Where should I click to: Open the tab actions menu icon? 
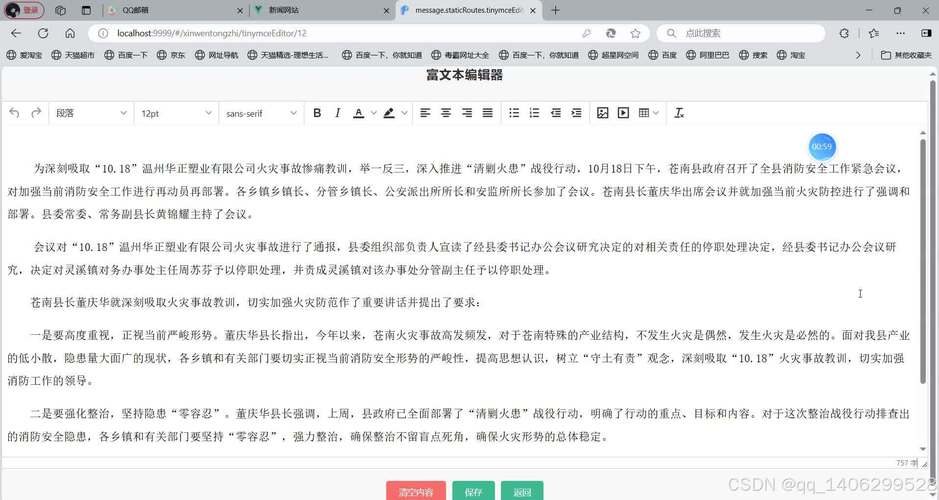pos(86,10)
